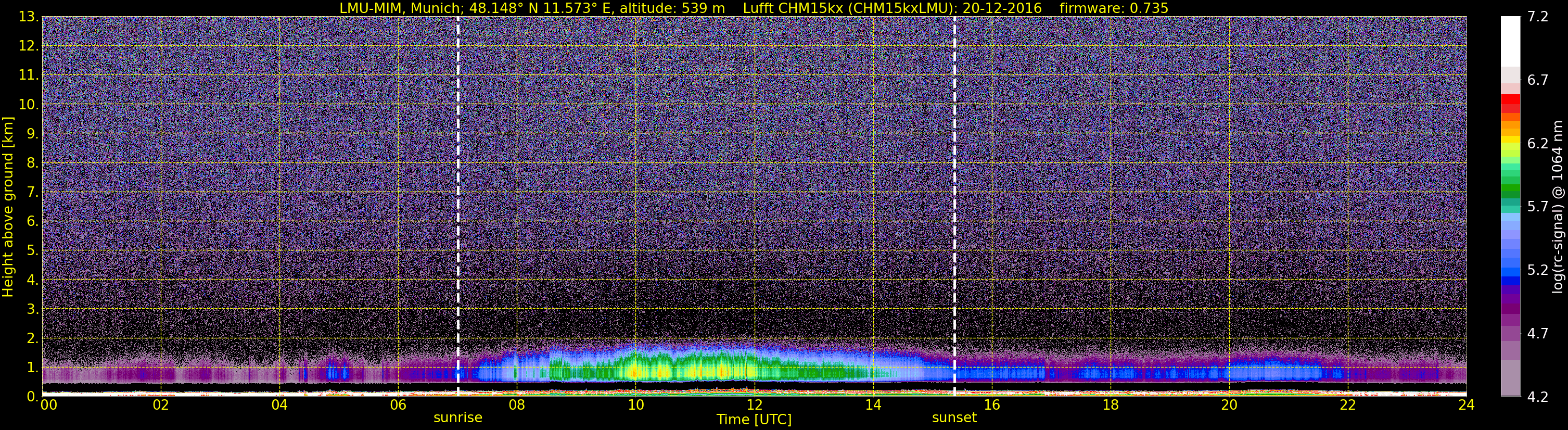Click the height axis tick "1."
This screenshot has width=1568, height=430.
point(32,368)
